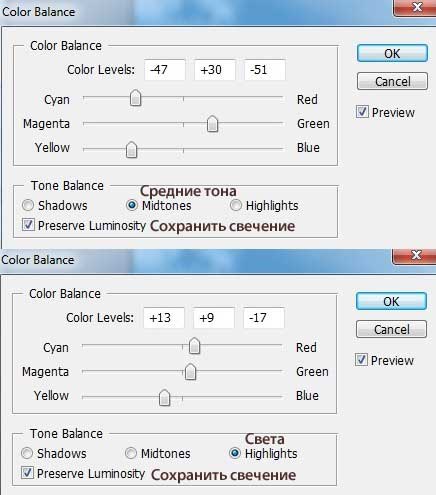
Task: Click the Magenta-Green slider handle in upper dialog
Action: tap(212, 124)
